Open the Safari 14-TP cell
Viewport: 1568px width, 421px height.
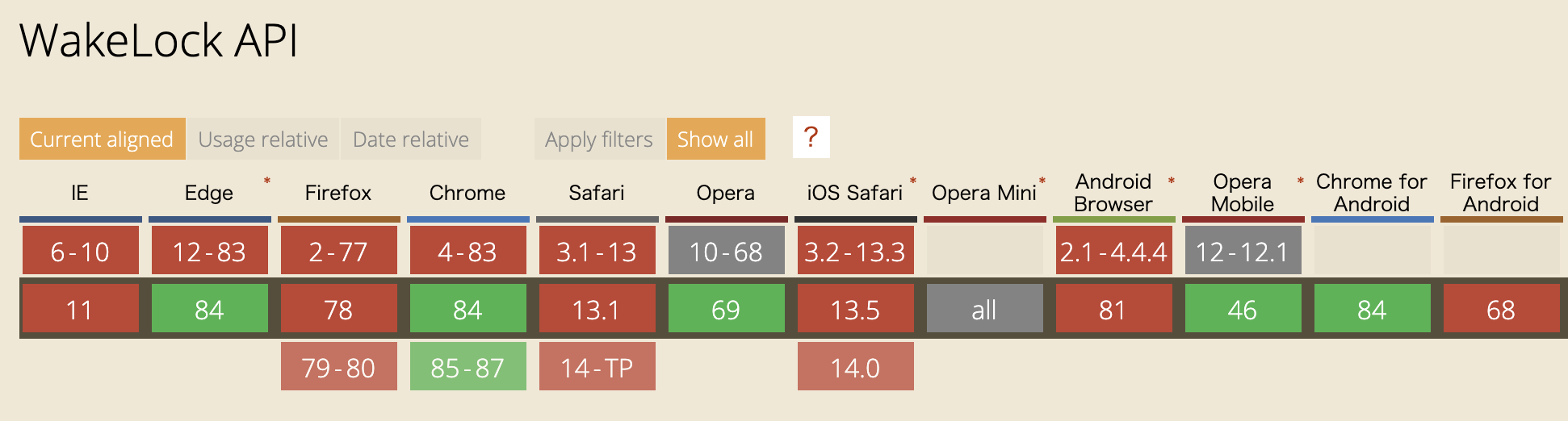[x=597, y=367]
